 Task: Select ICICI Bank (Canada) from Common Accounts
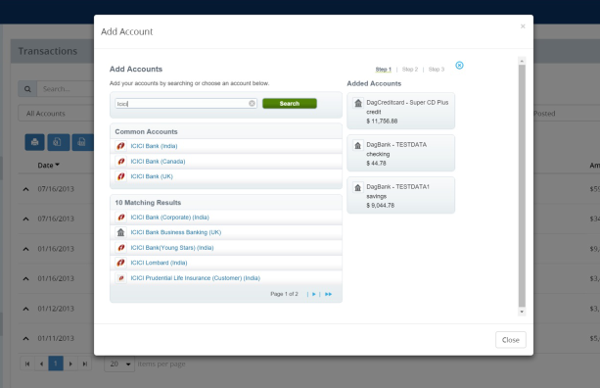coord(158,161)
